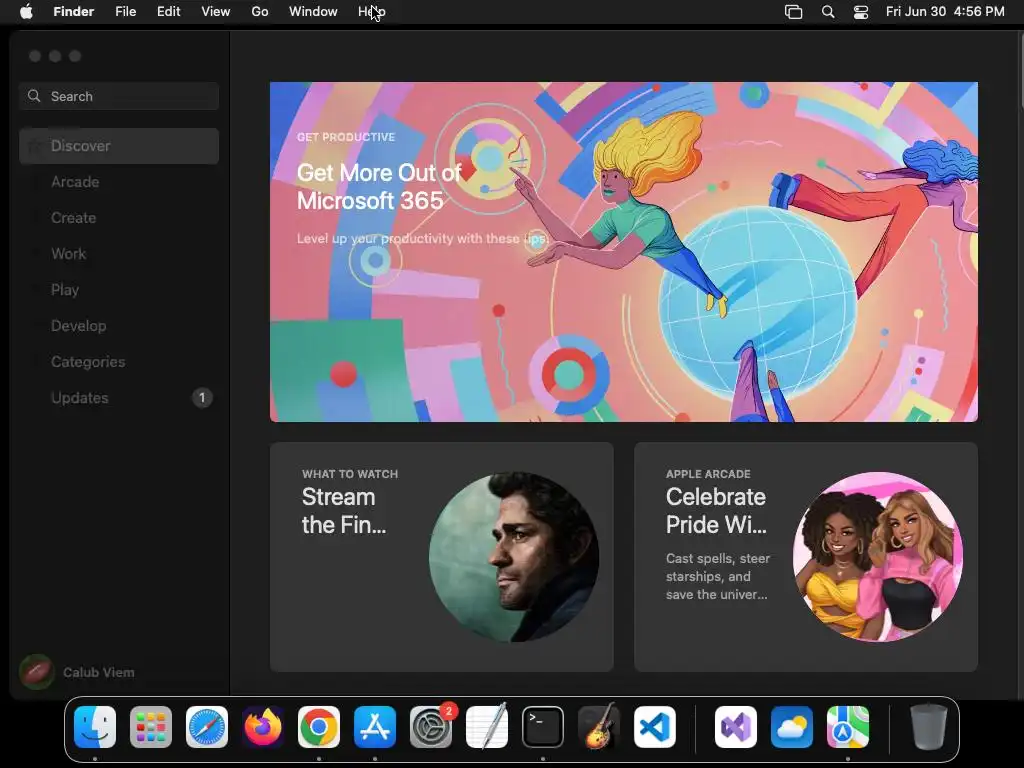1024x768 pixels.
Task: Open the Apple menu
Action: point(26,12)
